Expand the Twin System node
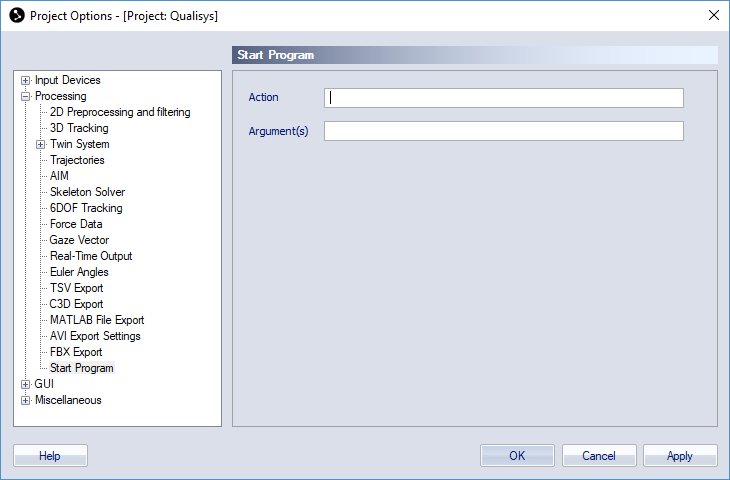 (x=41, y=144)
